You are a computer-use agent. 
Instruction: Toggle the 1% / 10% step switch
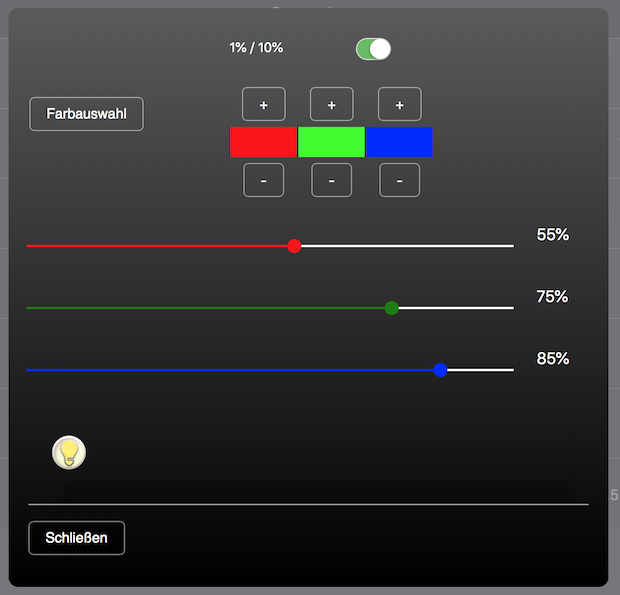[x=373, y=49]
